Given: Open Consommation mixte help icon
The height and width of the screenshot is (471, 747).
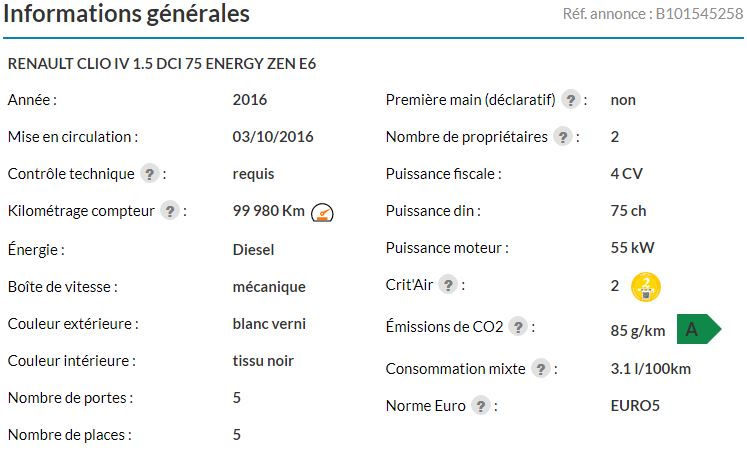Looking at the screenshot, I should tap(541, 369).
